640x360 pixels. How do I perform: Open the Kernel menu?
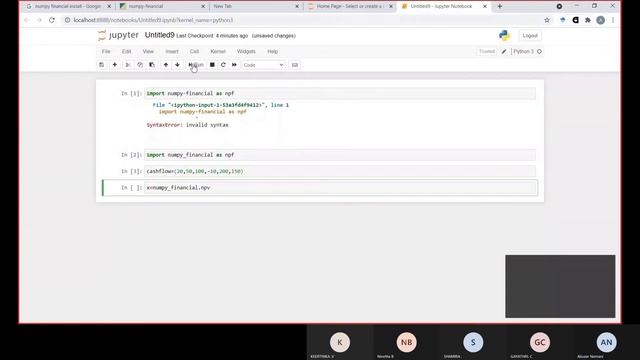point(218,51)
